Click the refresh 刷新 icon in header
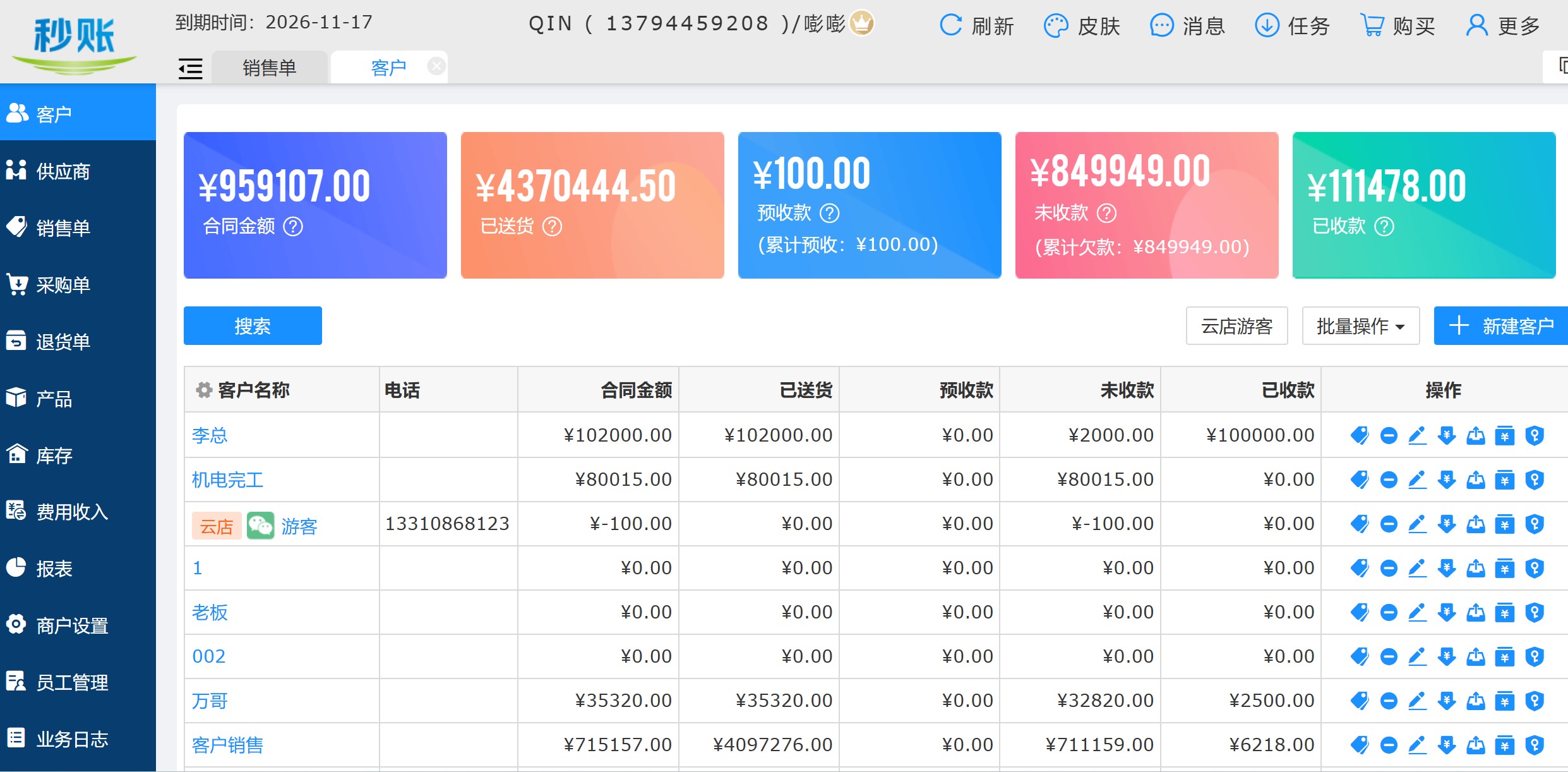 click(x=950, y=25)
